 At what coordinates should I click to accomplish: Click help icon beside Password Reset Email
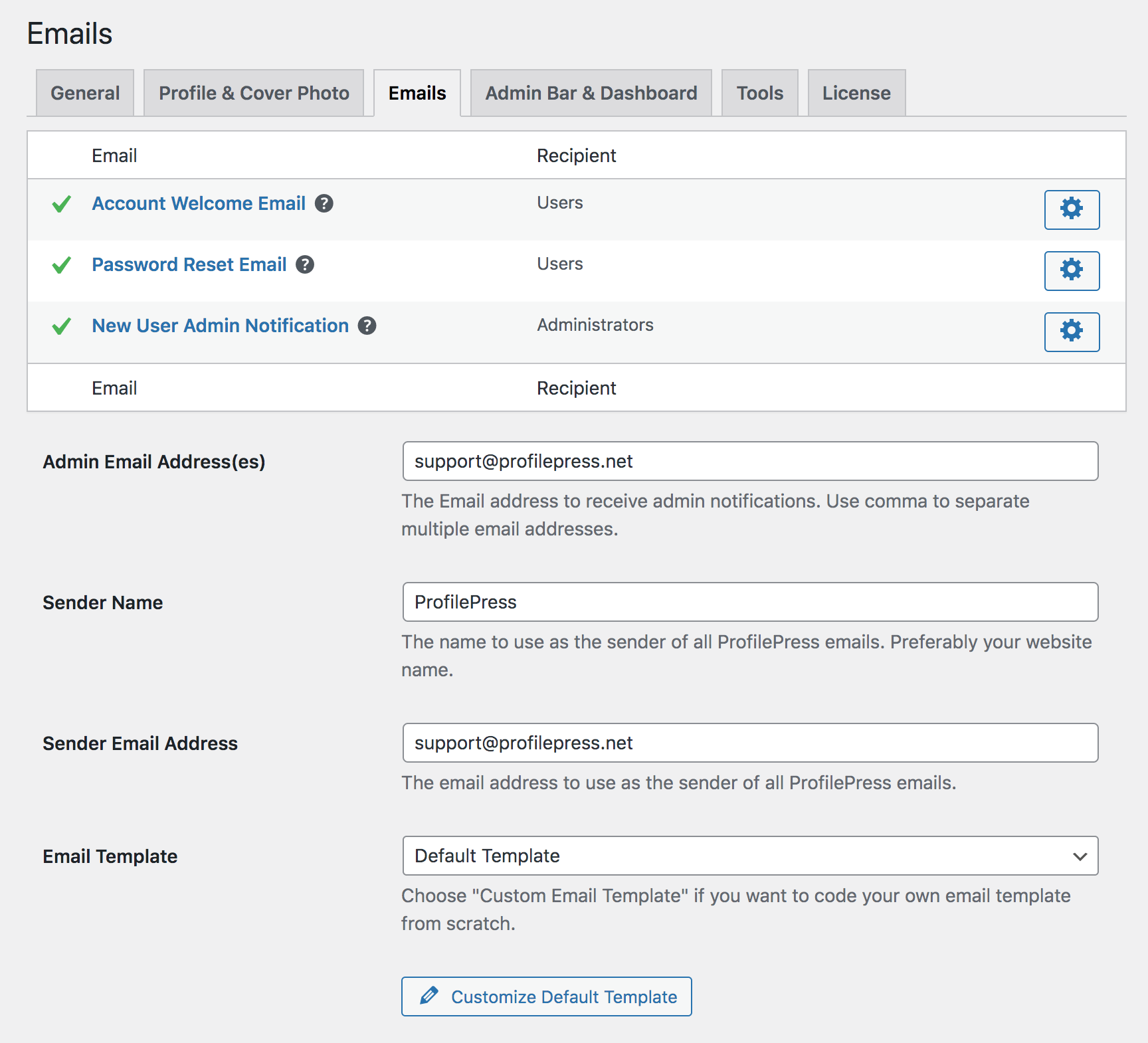[x=305, y=264]
